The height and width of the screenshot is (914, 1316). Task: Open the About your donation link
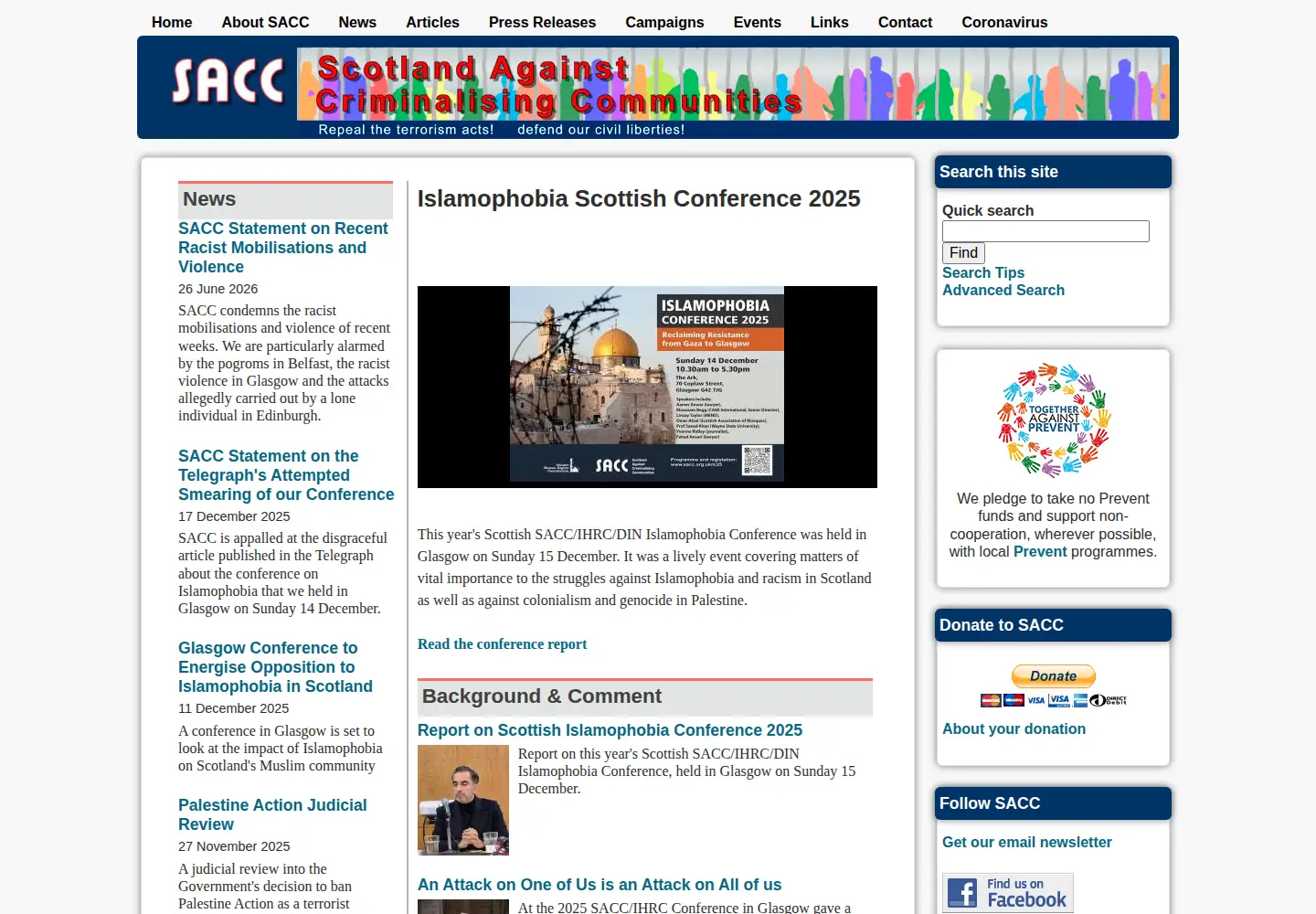[x=1014, y=728]
